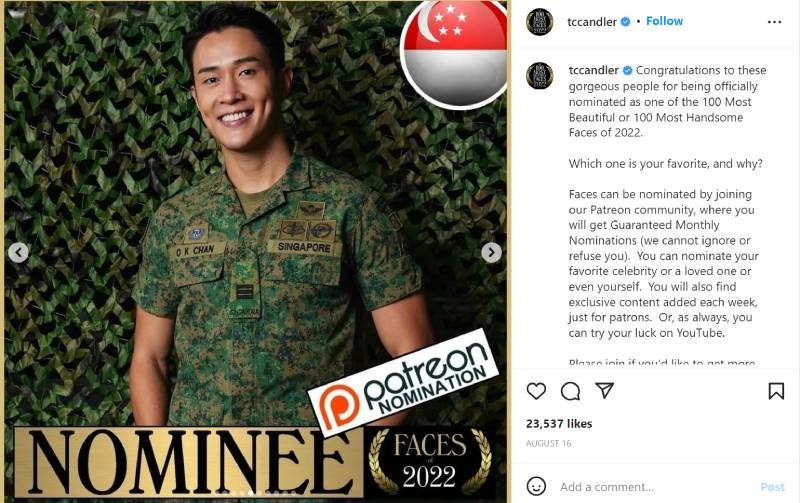
Task: Go back to the previous carousel photo
Action: pos(18,252)
